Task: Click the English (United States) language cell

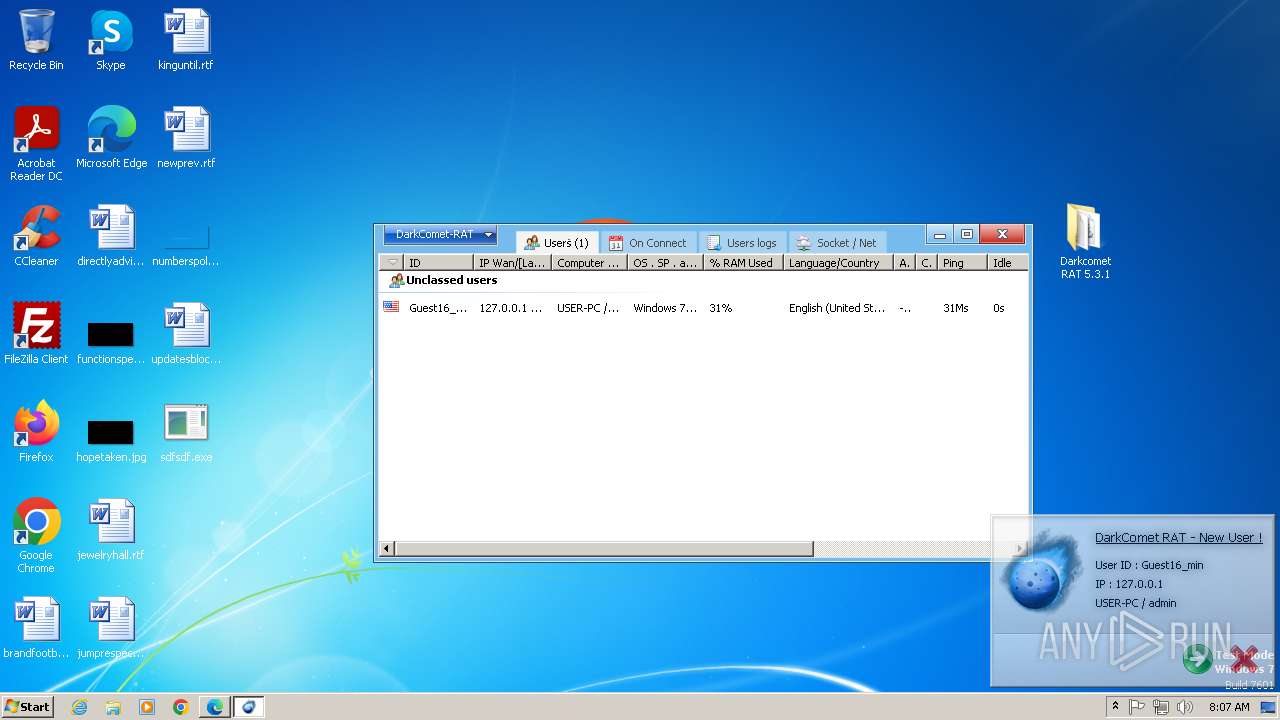Action: [x=837, y=308]
